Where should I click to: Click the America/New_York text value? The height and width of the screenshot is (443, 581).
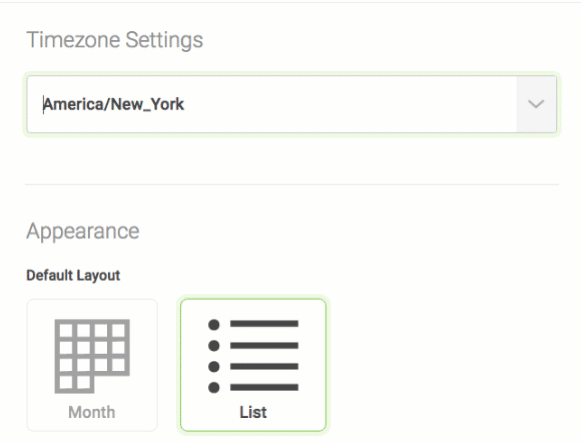click(x=113, y=104)
